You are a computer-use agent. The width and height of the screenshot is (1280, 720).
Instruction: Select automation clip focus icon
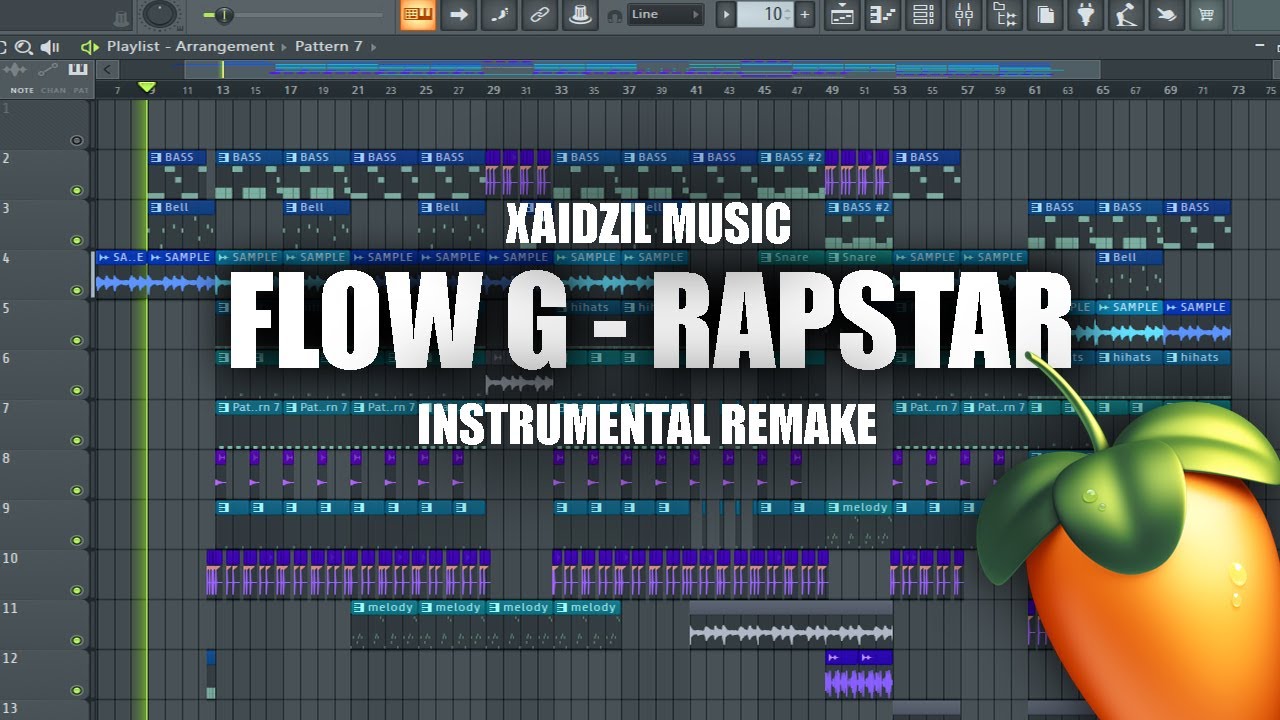(47, 70)
